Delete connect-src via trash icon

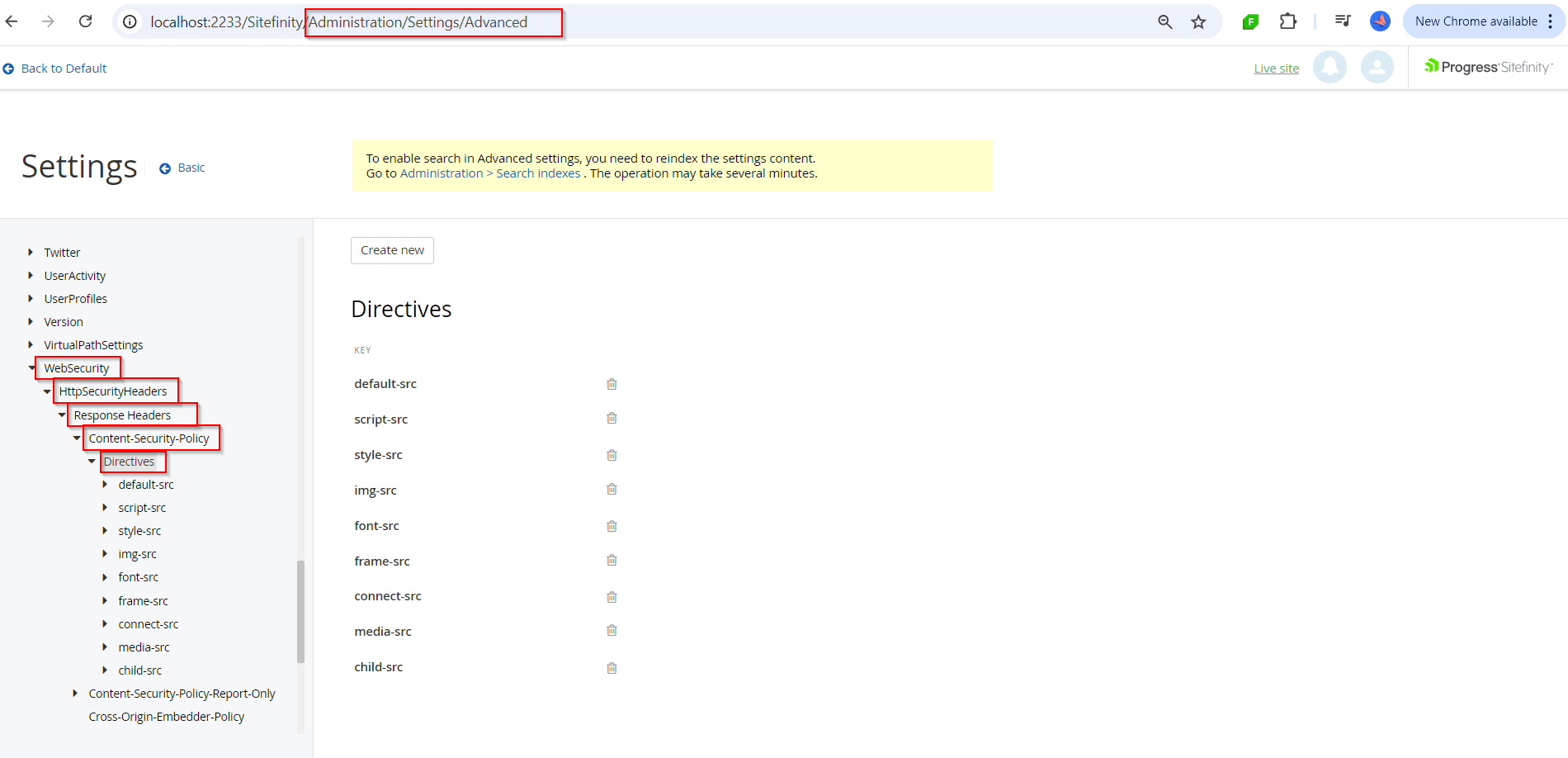612,597
